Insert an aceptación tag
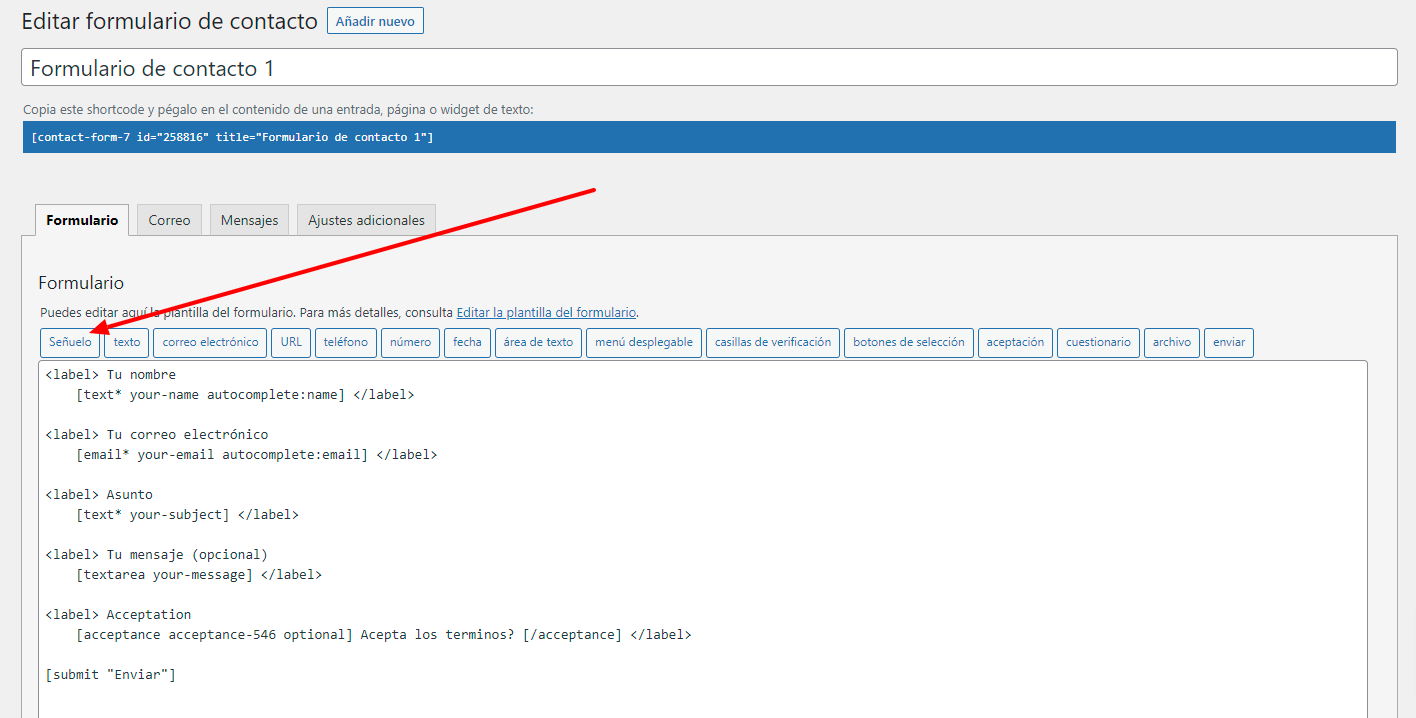Viewport: 1416px width, 718px height. 1015,342
